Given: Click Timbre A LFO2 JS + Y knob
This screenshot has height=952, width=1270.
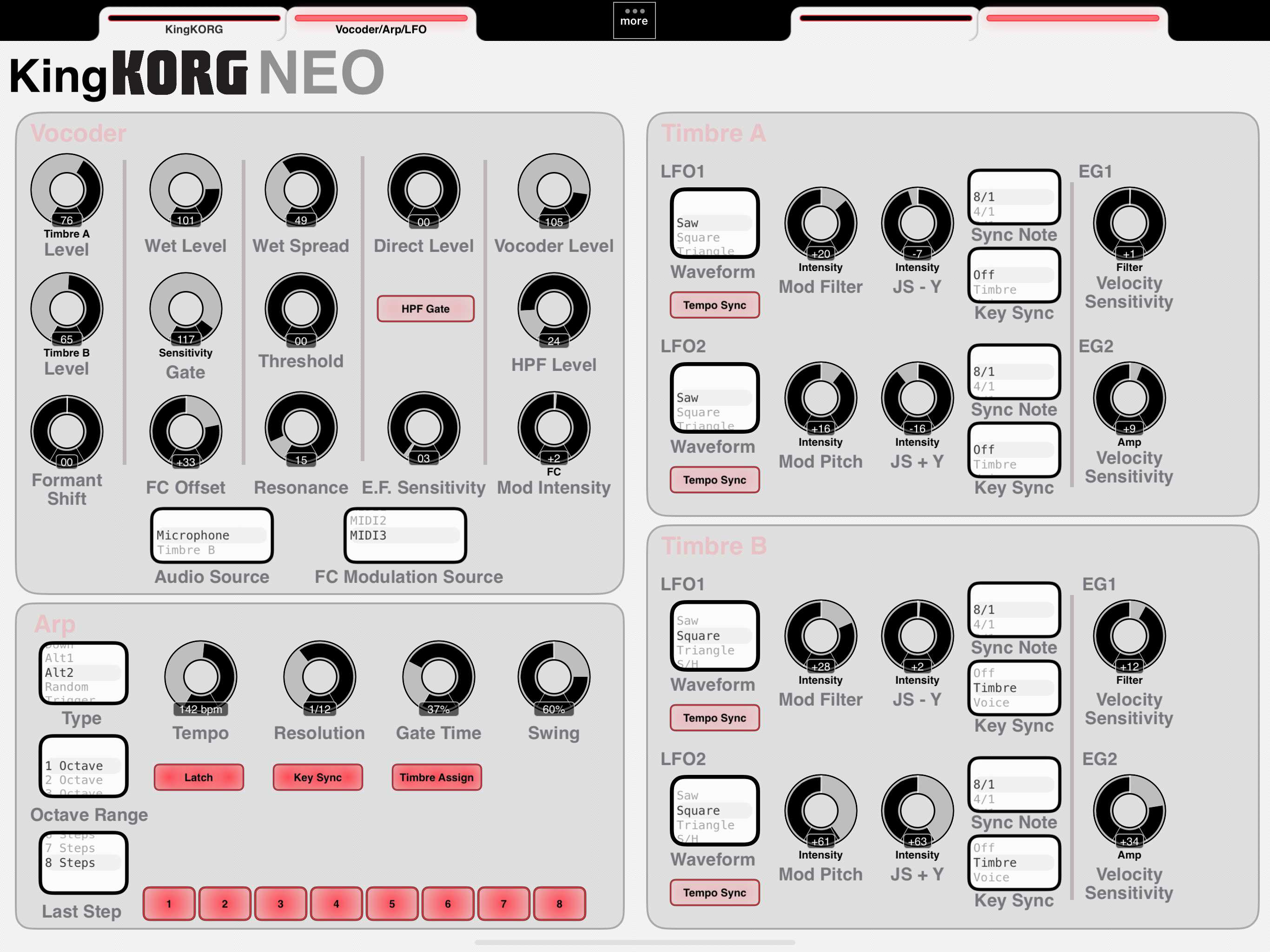Looking at the screenshot, I should [x=917, y=398].
